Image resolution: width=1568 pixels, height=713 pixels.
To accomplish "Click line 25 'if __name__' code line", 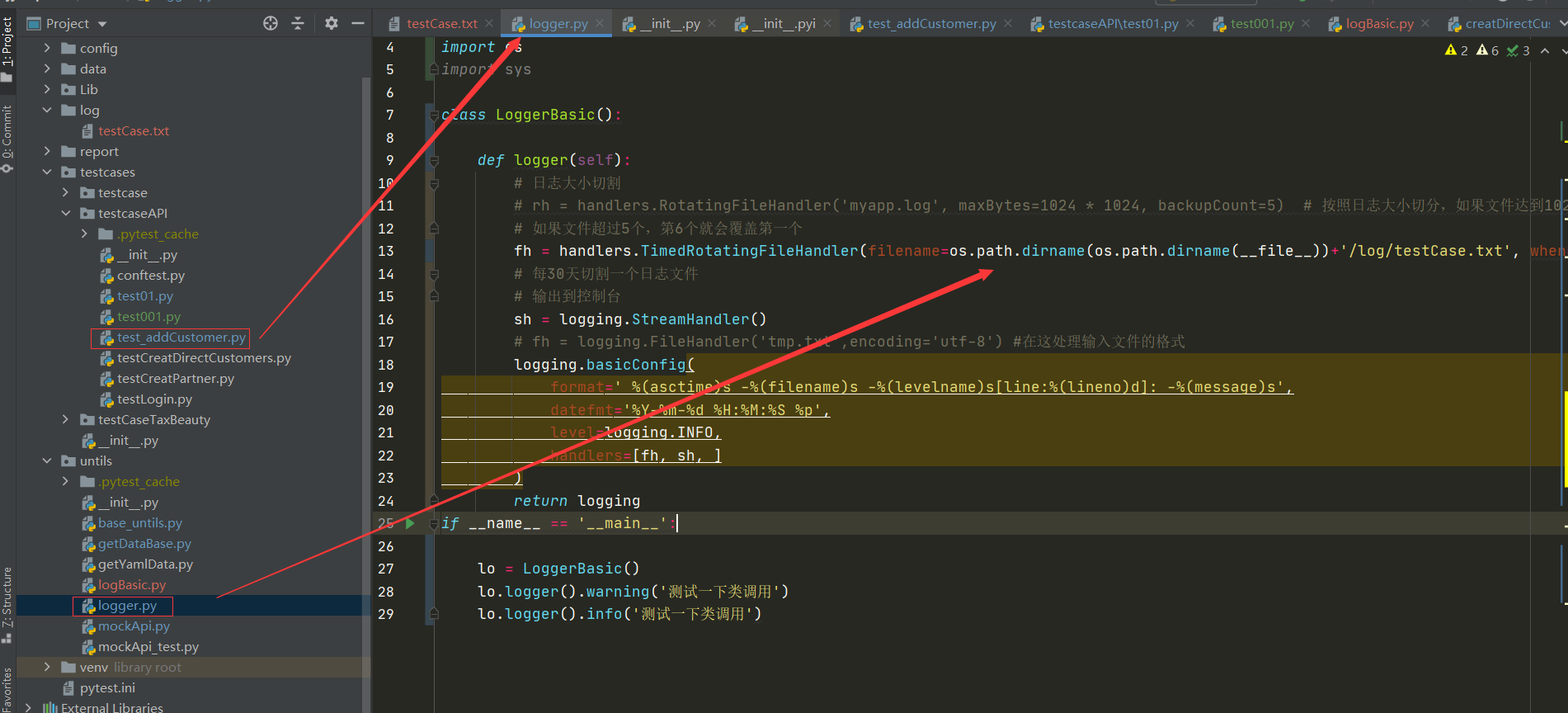I will click(x=558, y=523).
